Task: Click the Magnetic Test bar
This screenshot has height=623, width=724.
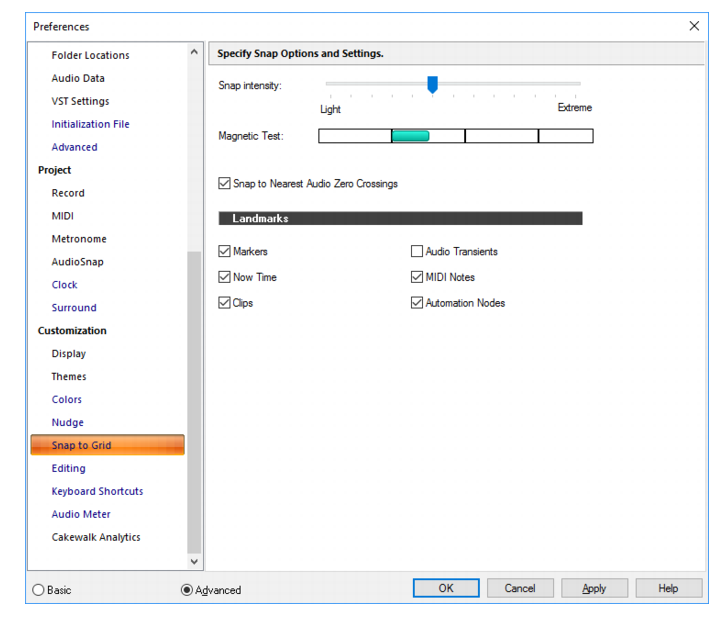Action: [x=456, y=136]
